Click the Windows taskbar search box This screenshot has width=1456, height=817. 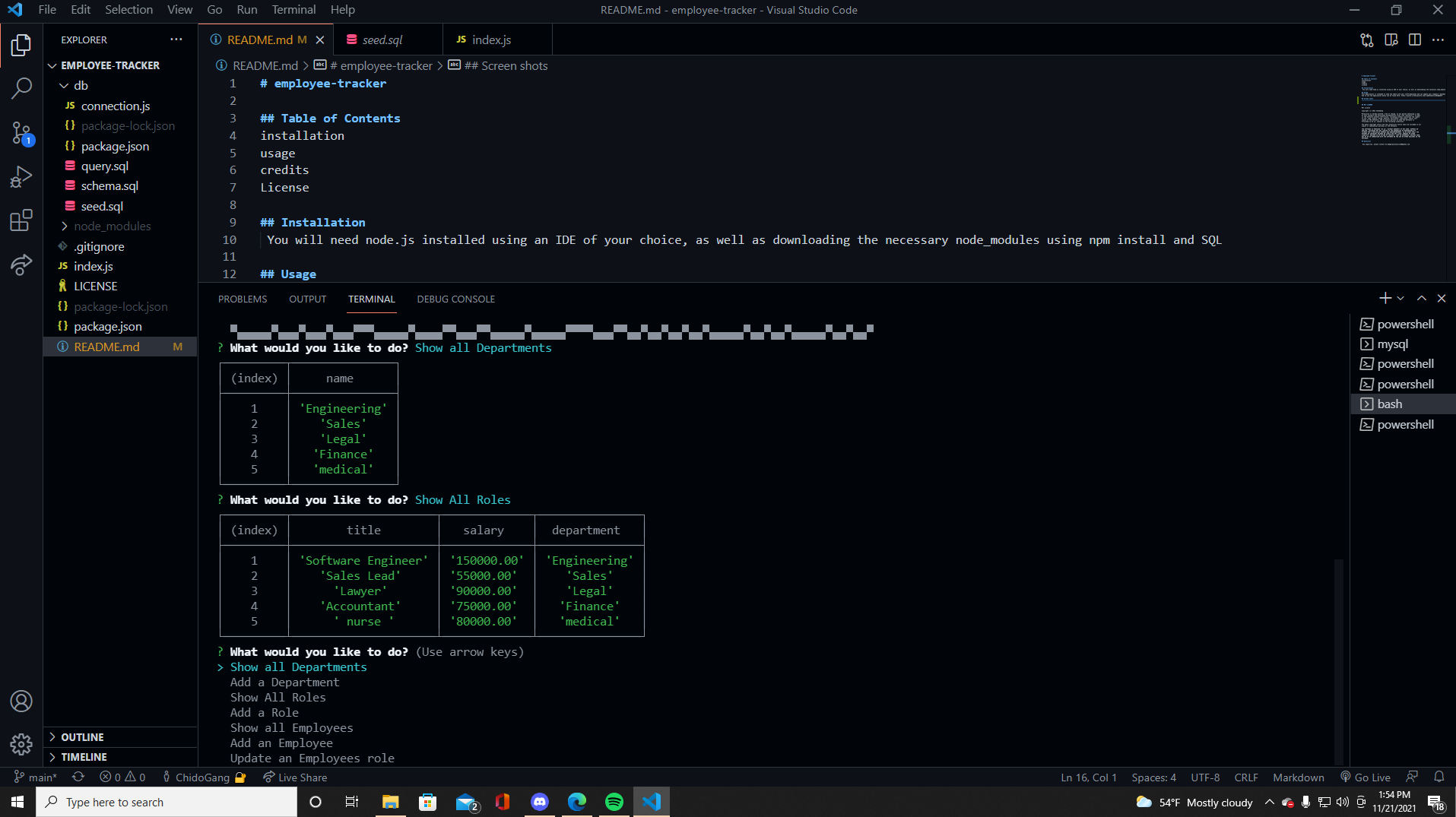point(167,802)
